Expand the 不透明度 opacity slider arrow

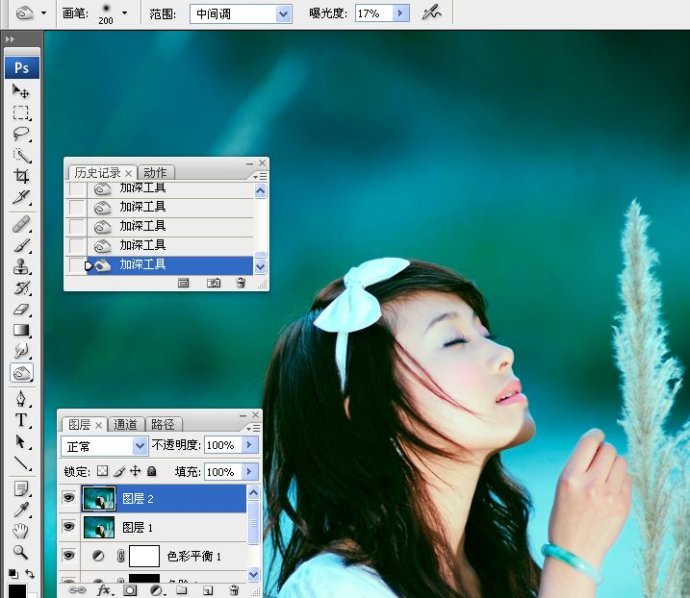pyautogui.click(x=249, y=445)
